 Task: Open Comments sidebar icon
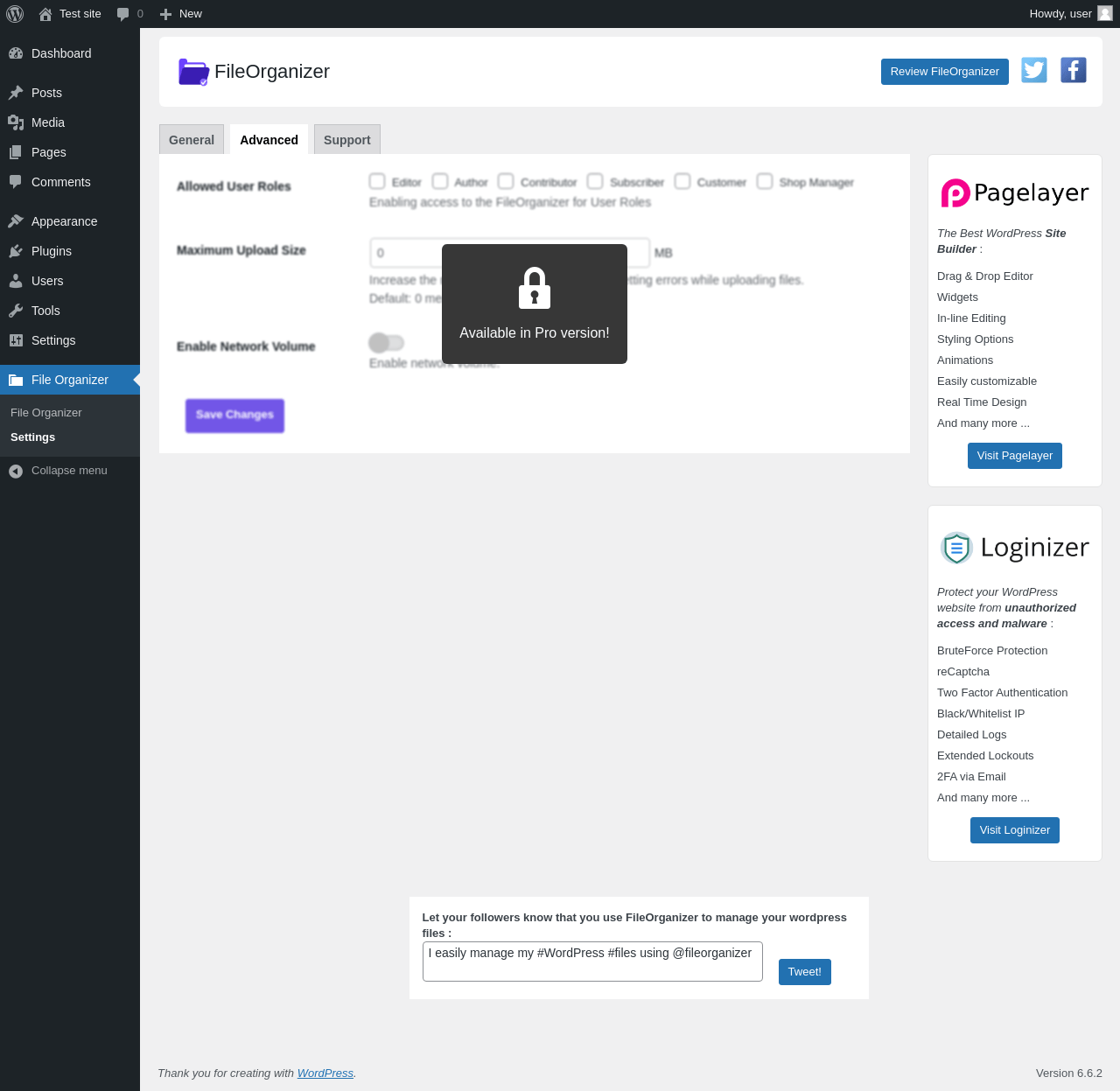(16, 182)
